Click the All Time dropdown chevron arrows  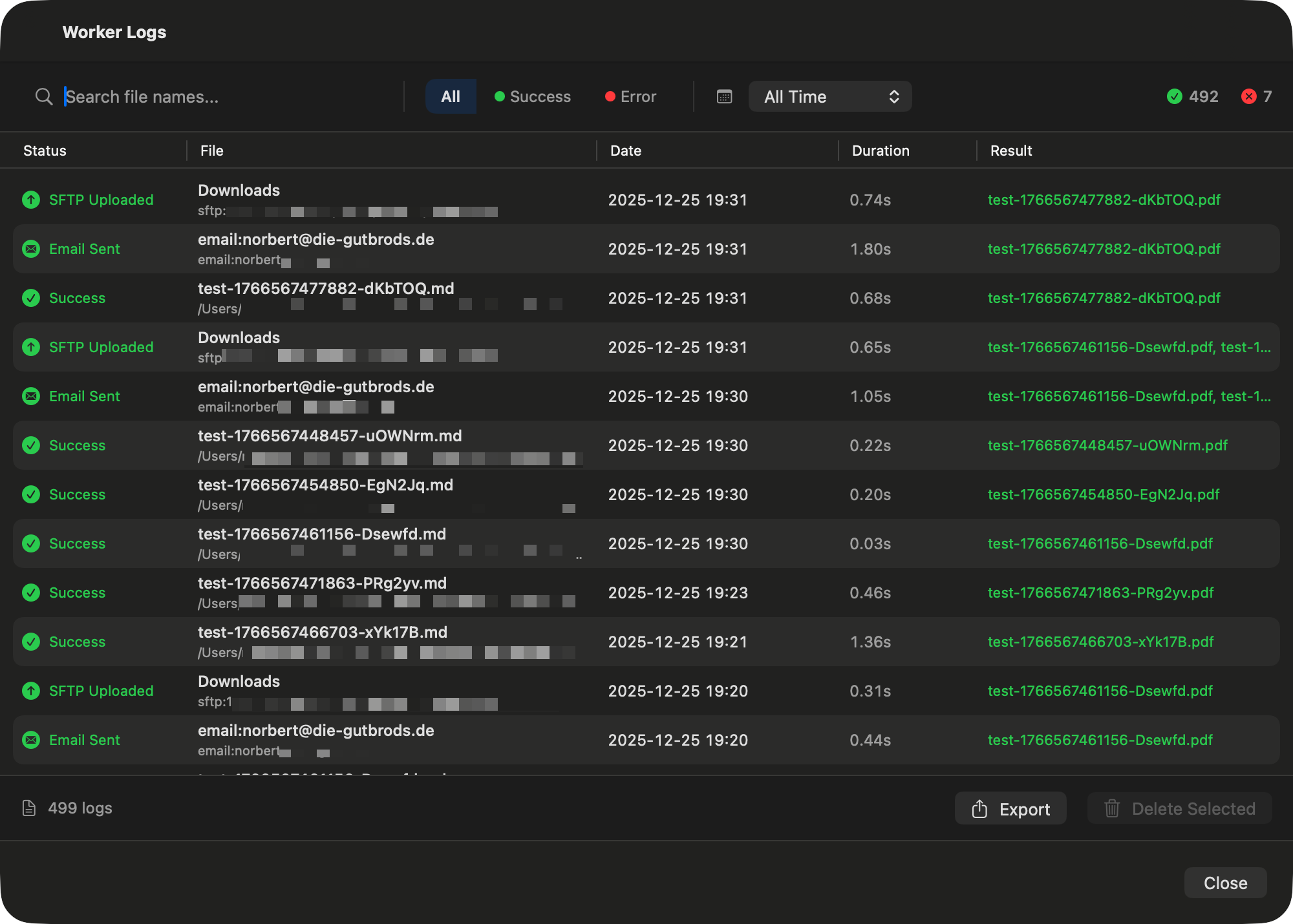tap(894, 97)
